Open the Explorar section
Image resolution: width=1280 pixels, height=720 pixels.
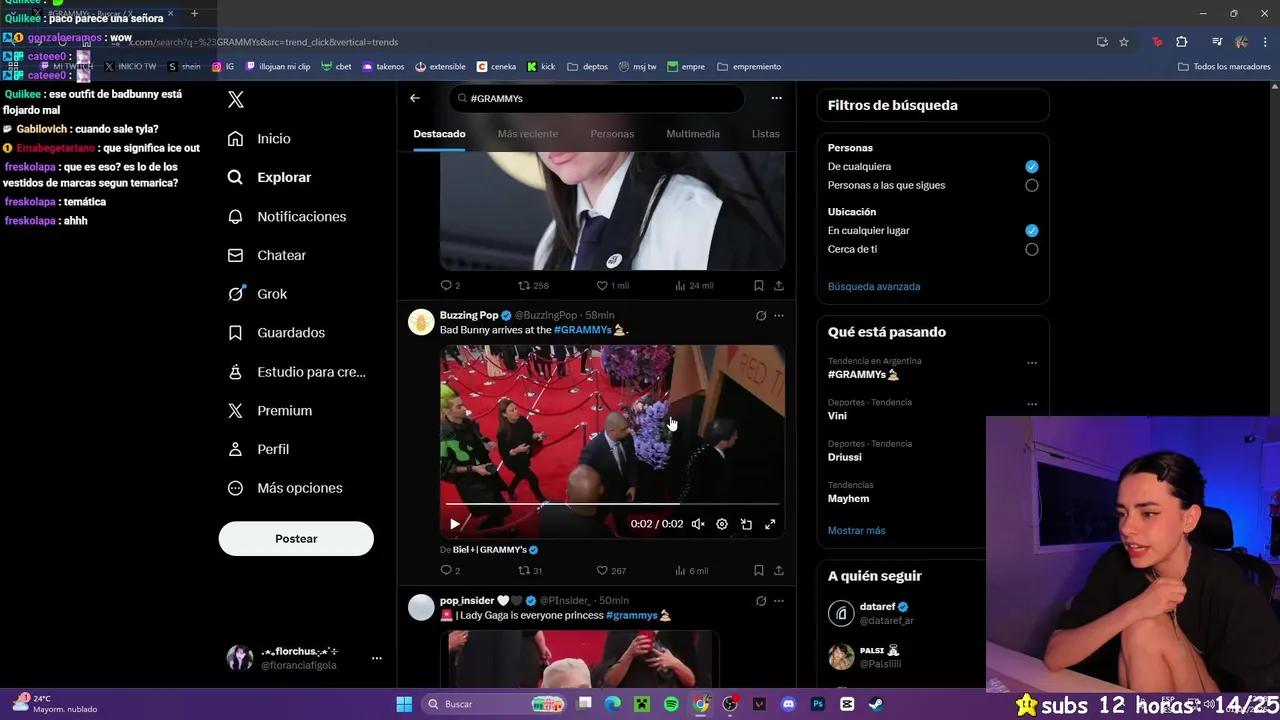[x=269, y=177]
